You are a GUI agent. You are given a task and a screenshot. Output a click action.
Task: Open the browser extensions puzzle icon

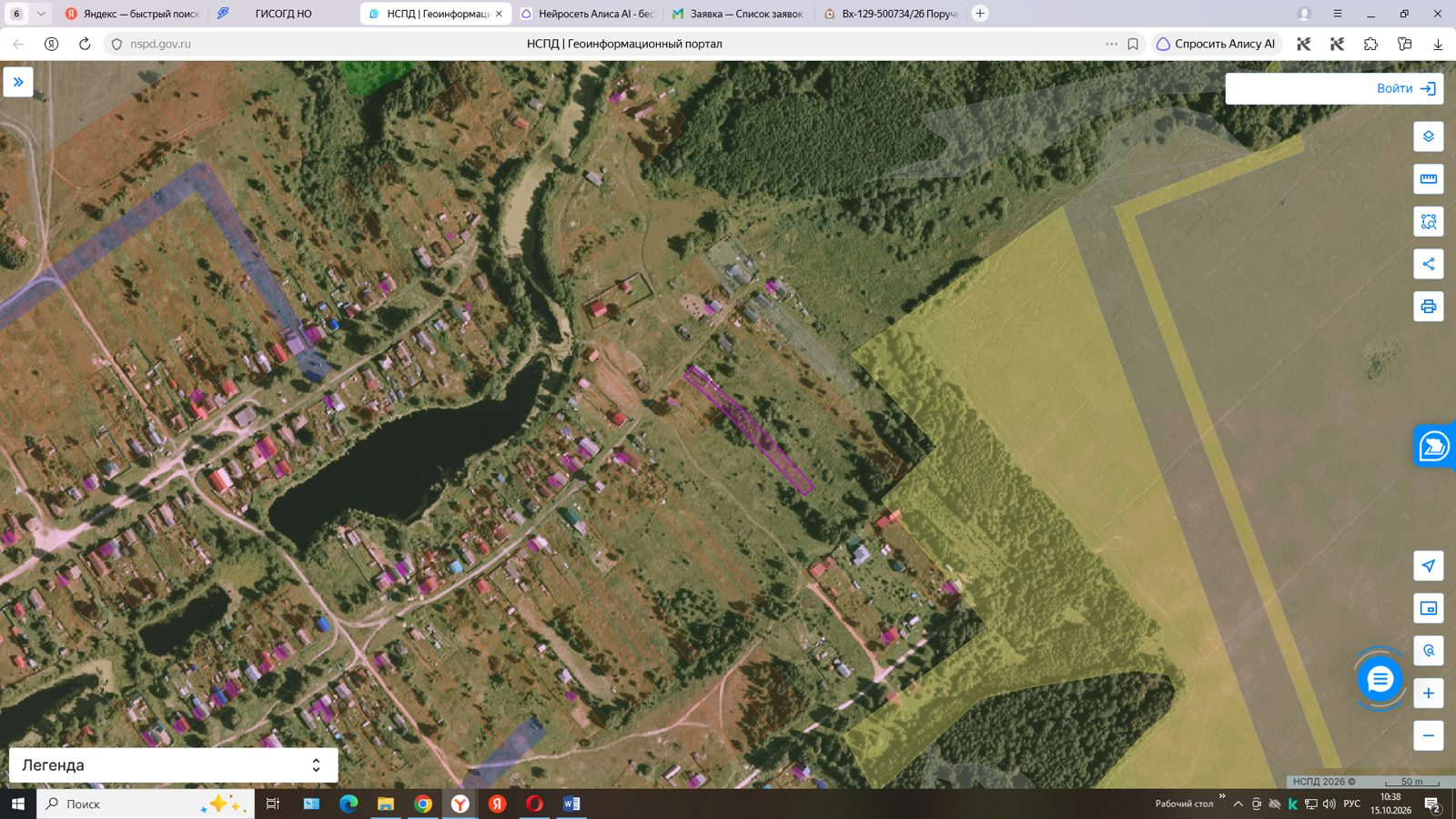point(1370,44)
